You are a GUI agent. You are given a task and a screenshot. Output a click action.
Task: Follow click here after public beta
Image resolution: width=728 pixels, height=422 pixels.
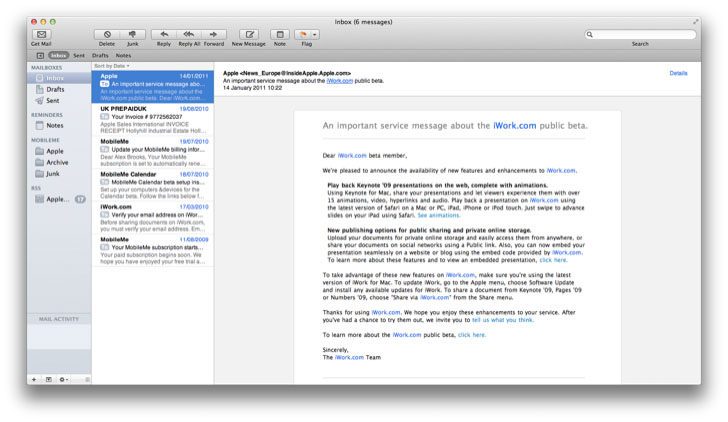click(472, 335)
